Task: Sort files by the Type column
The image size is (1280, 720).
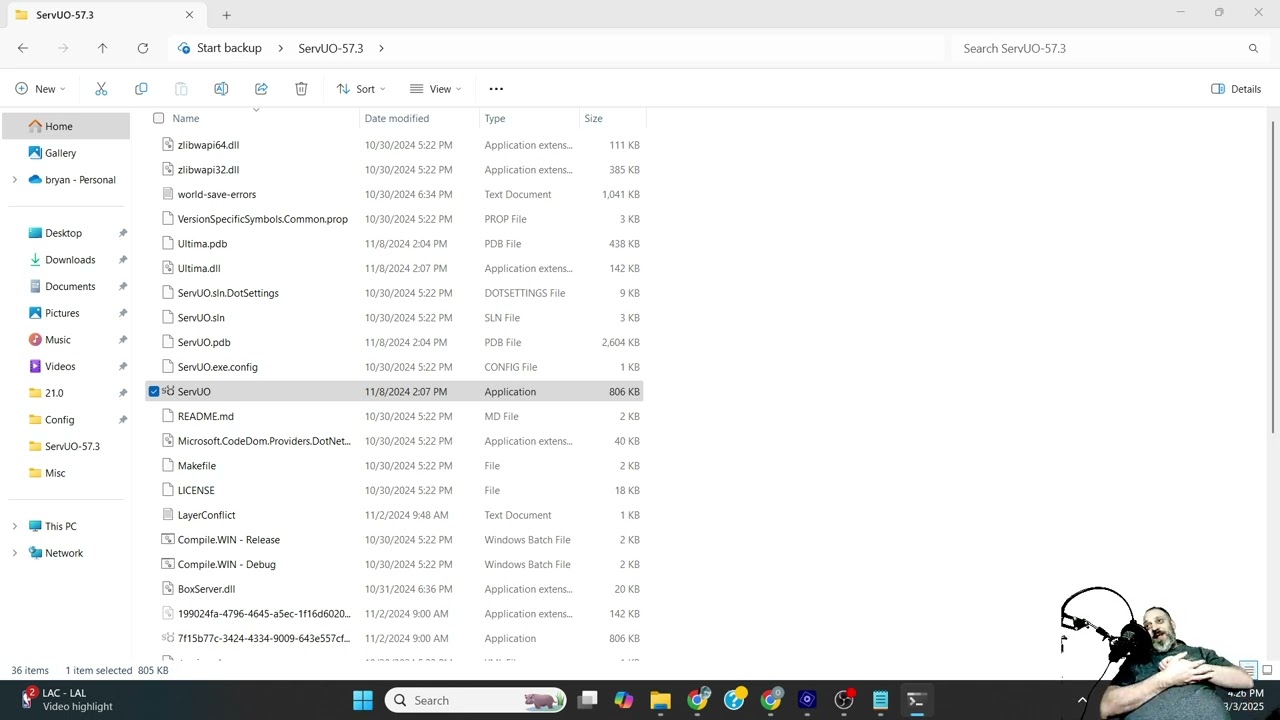Action: [495, 118]
